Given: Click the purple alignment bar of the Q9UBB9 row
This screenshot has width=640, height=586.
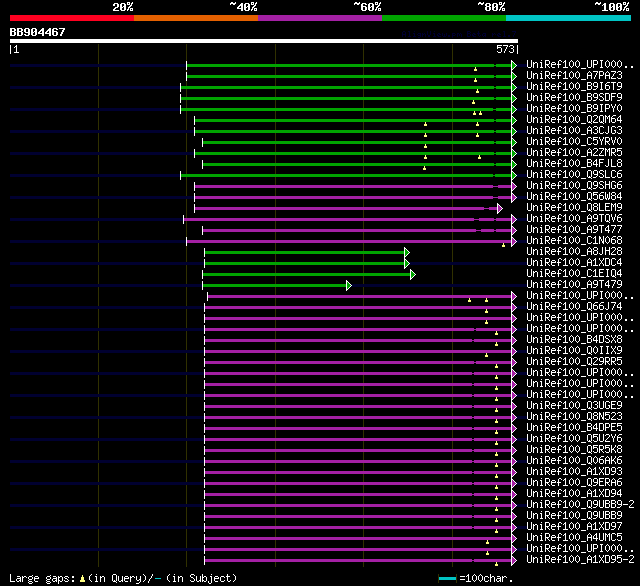Looking at the screenshot, I should [358, 517].
